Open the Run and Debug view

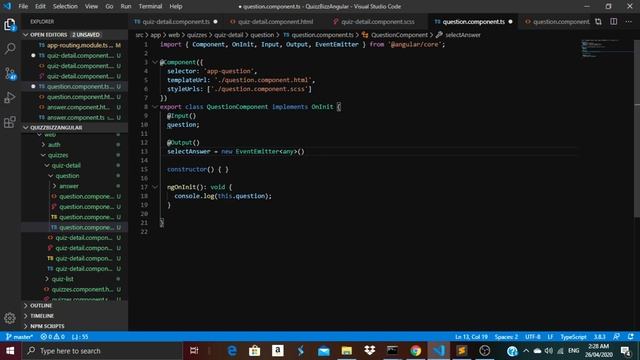10,98
